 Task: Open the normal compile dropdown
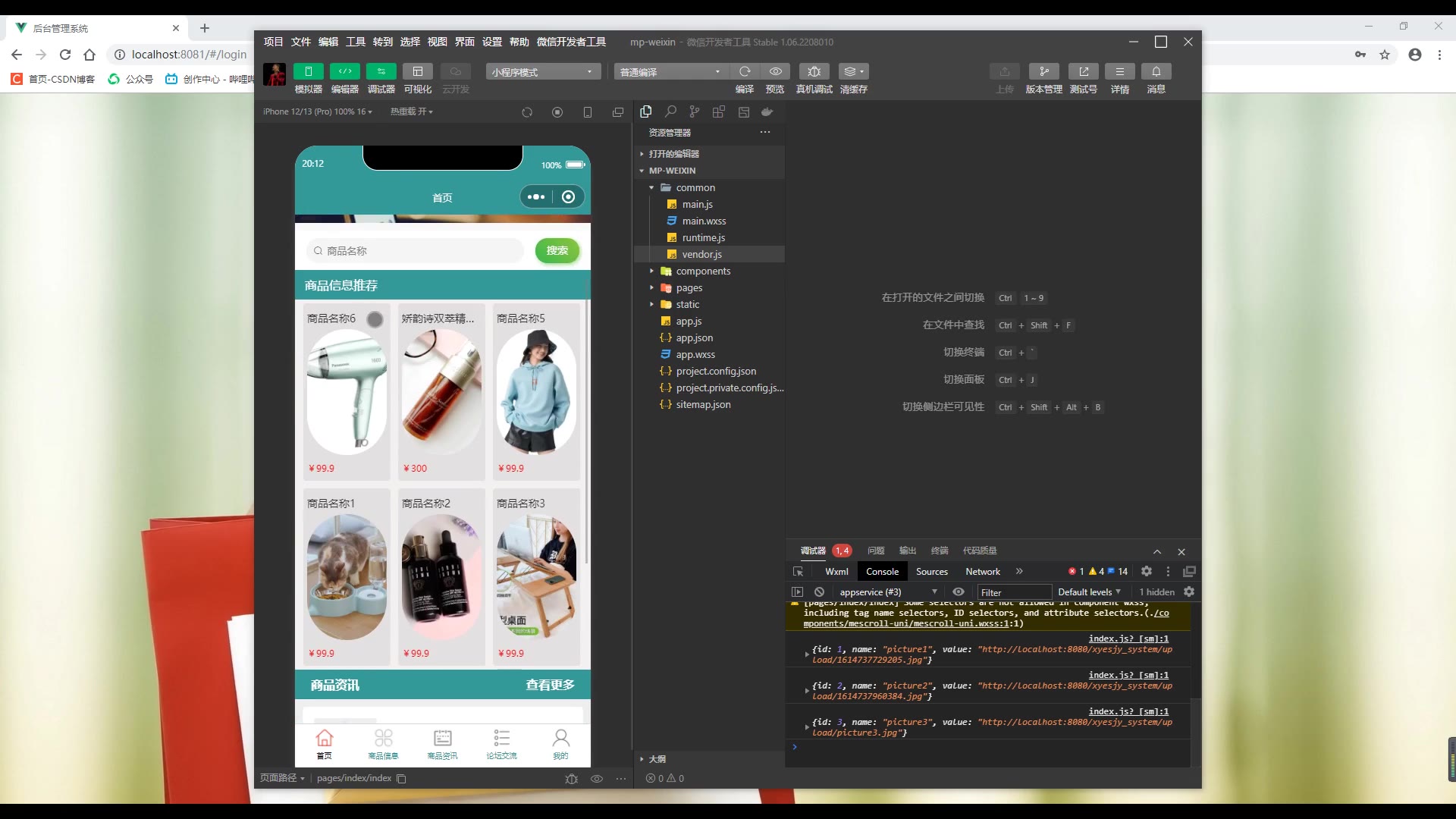point(670,72)
